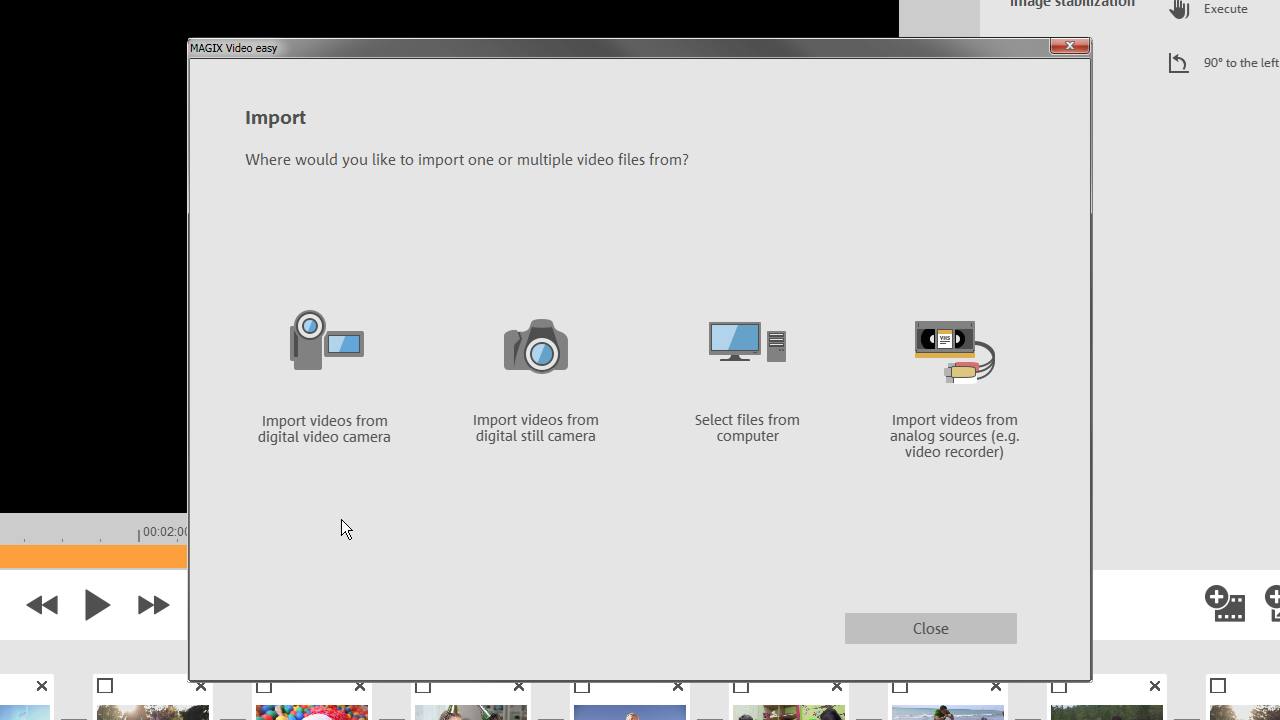Choose the analog video cassette import icon

(955, 351)
